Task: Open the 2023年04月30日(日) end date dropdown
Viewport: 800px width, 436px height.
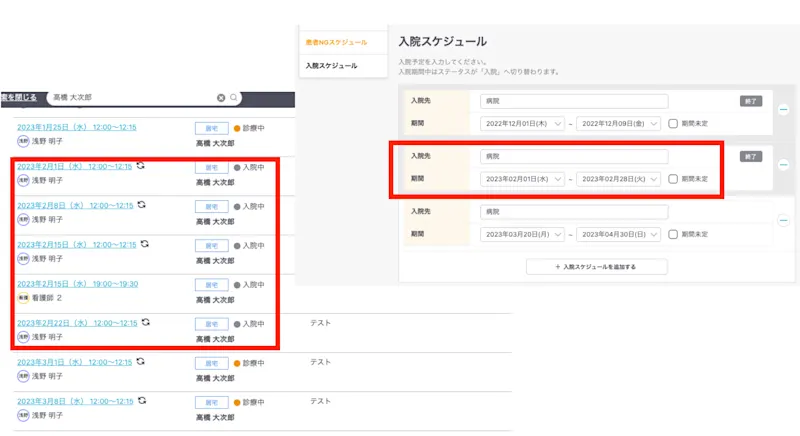Action: tap(618, 234)
